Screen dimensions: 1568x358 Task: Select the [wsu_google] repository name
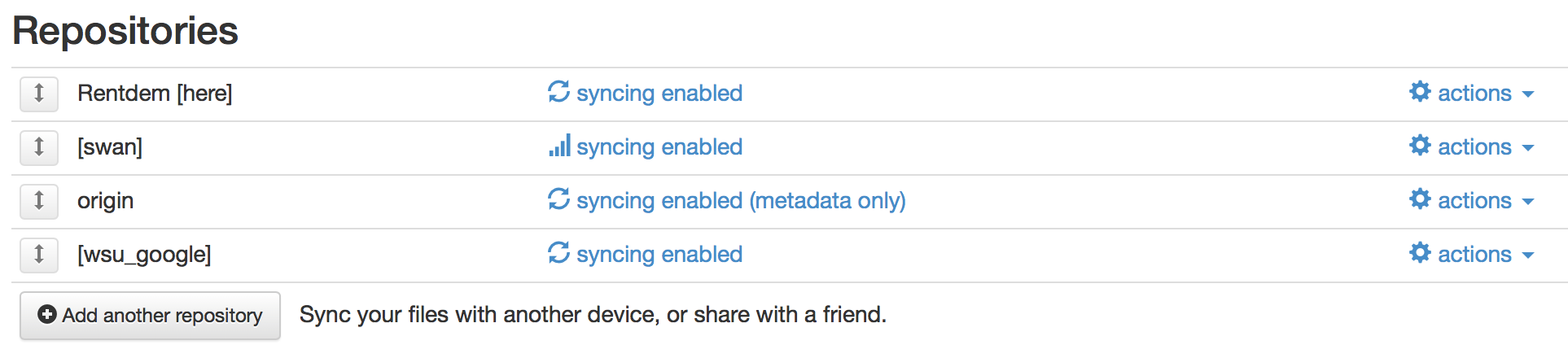tap(144, 255)
